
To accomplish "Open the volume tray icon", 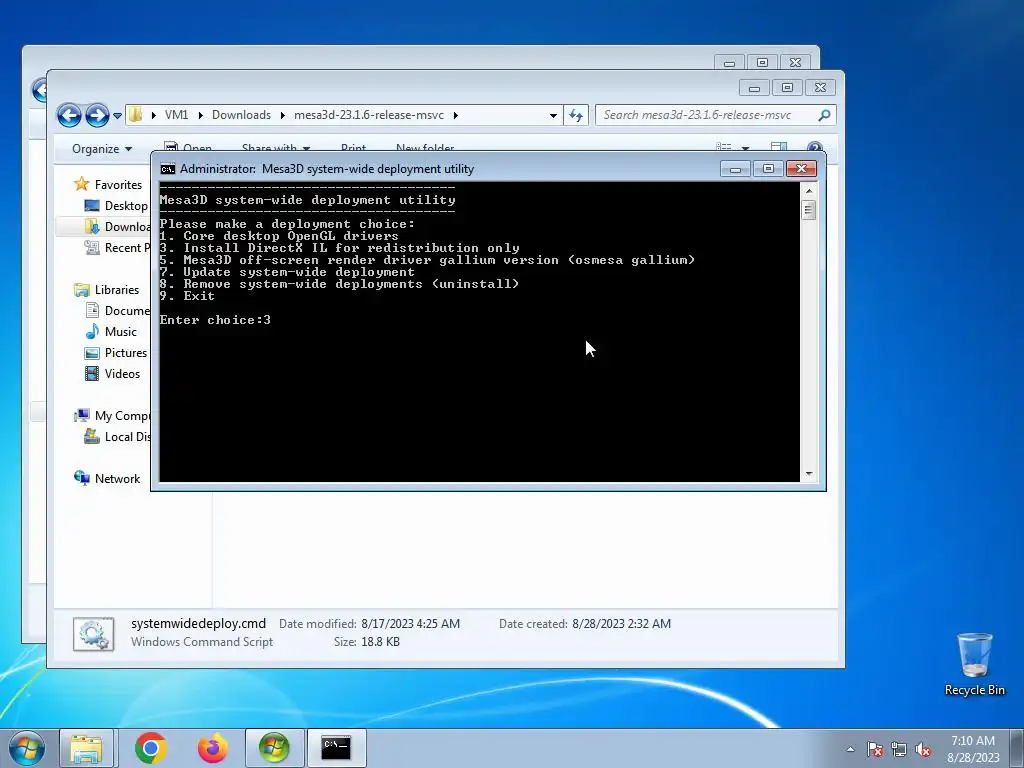I will [x=923, y=749].
